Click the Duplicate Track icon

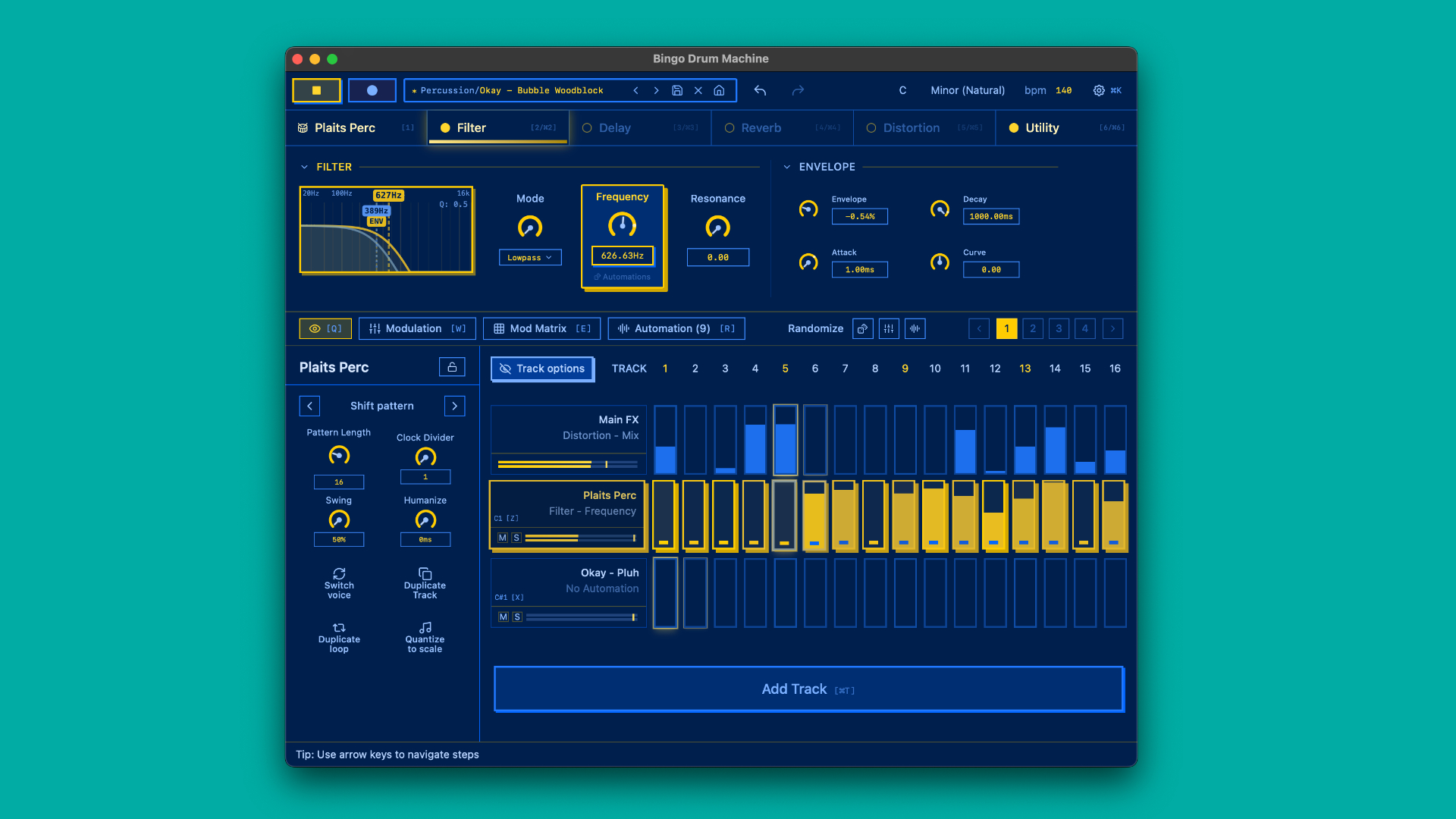coord(425,574)
